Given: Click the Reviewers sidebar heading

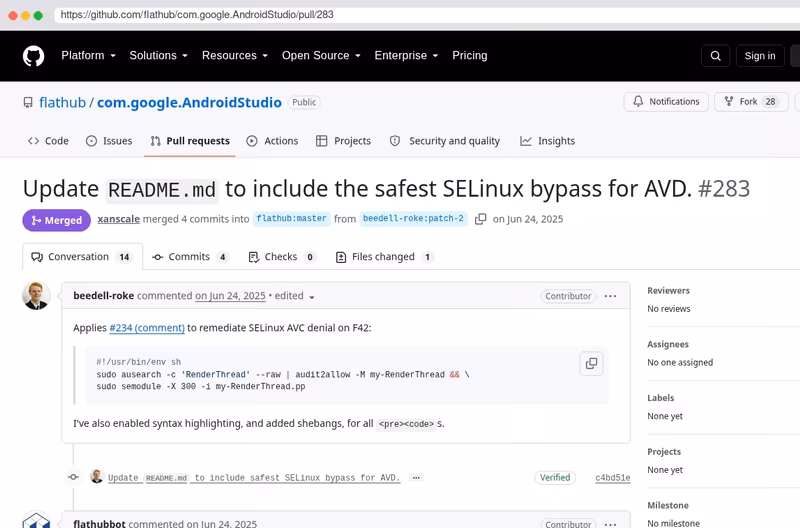Looking at the screenshot, I should click(668, 291).
